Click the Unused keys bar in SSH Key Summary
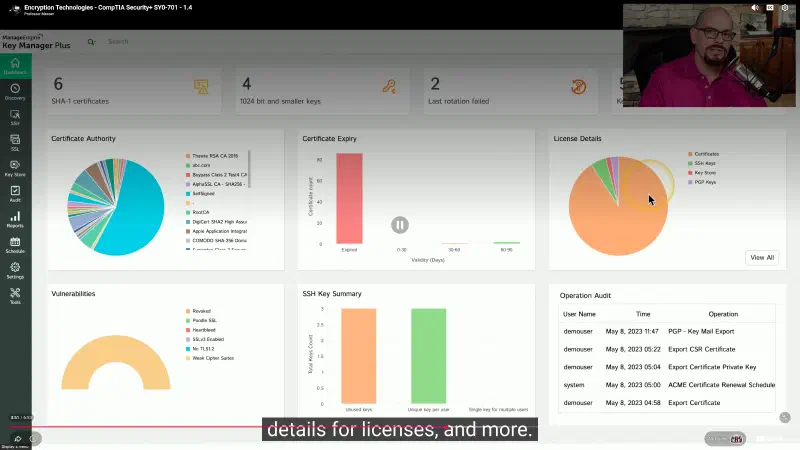This screenshot has width=800, height=450. [359, 356]
